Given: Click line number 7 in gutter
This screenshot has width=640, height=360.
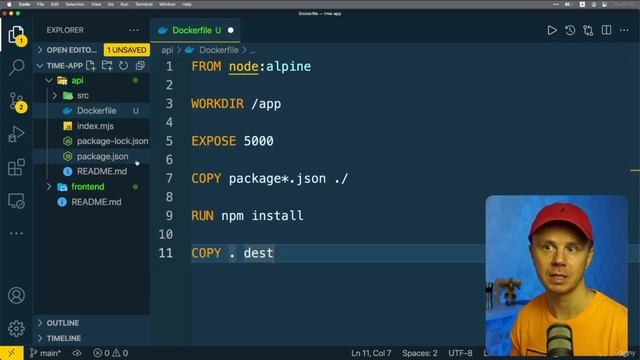Looking at the screenshot, I should pos(169,178).
